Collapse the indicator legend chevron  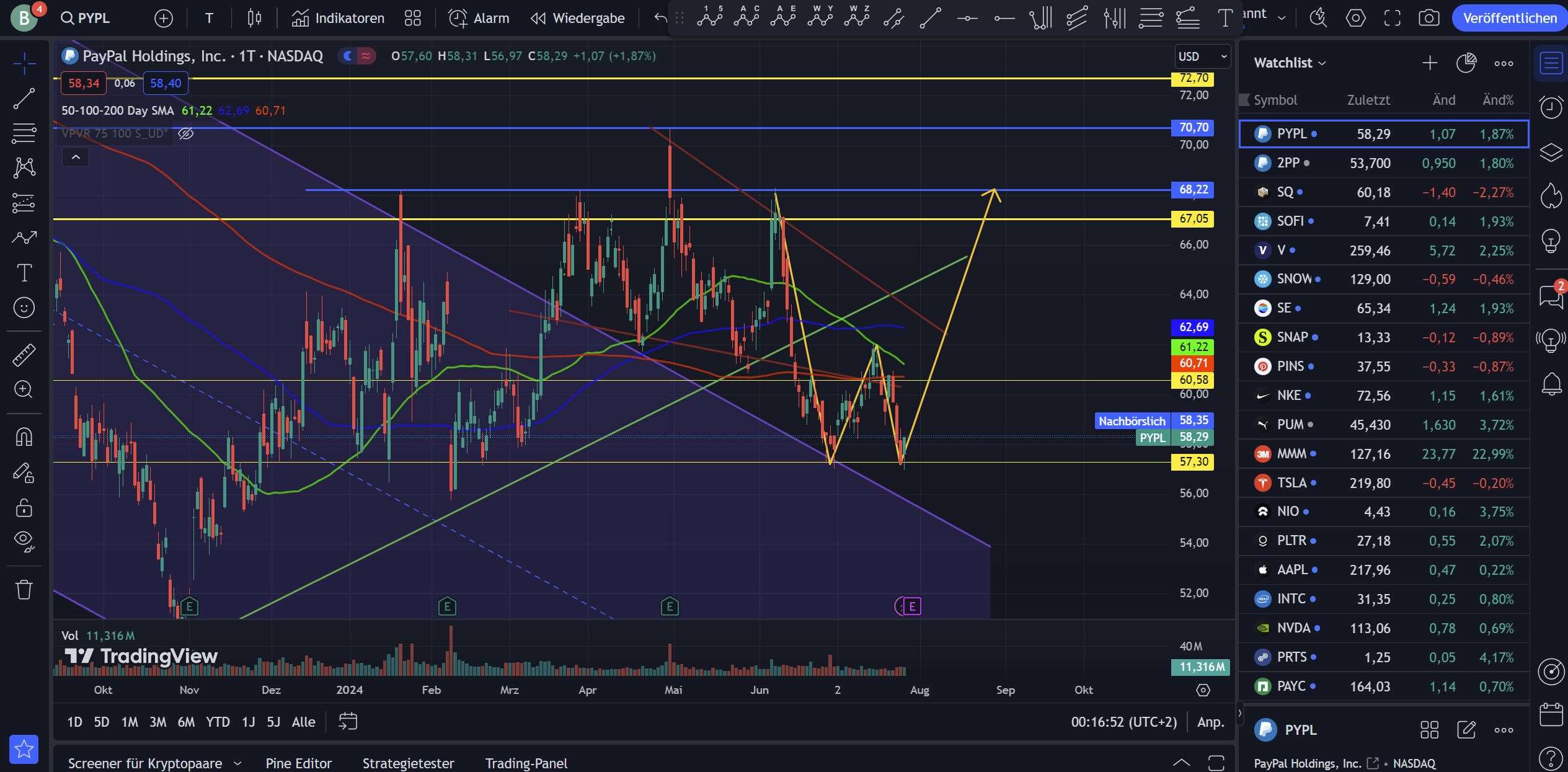point(76,158)
